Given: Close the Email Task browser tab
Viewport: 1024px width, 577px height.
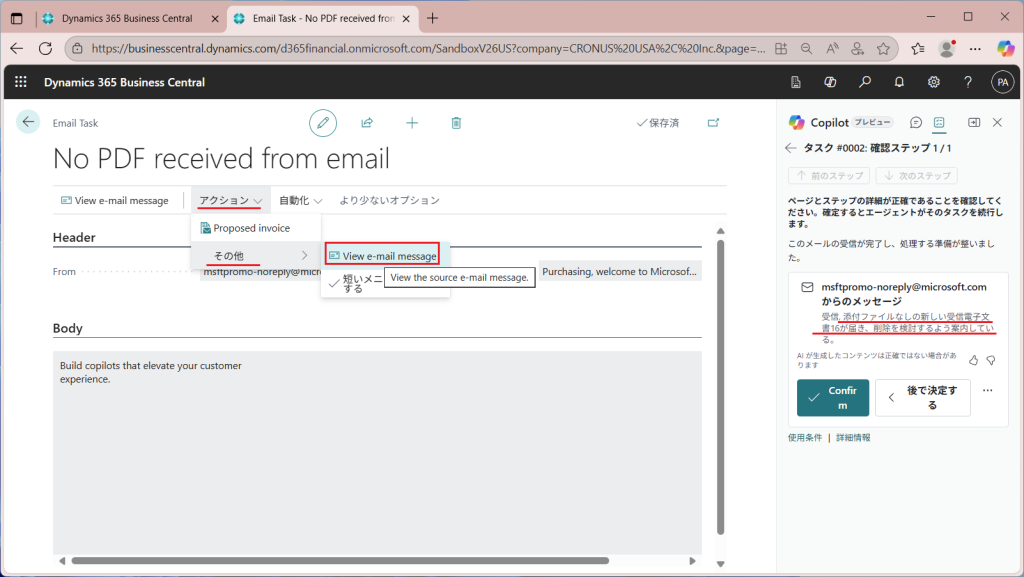Looking at the screenshot, I should click(x=406, y=19).
